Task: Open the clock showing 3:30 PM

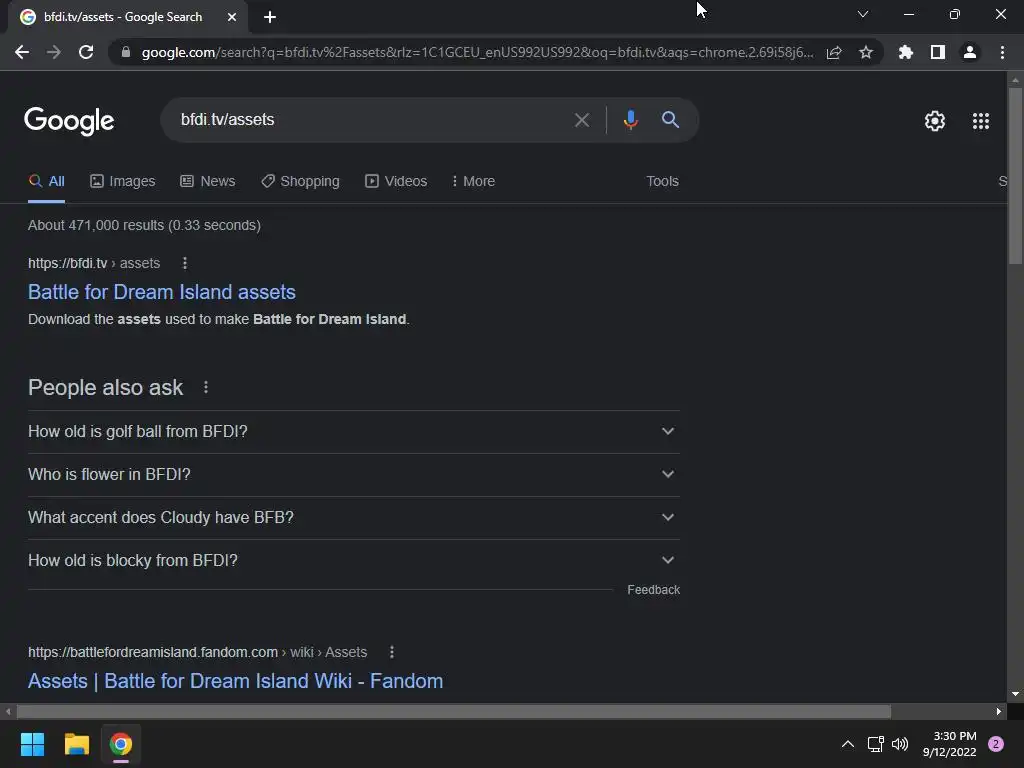Action: pyautogui.click(x=950, y=744)
